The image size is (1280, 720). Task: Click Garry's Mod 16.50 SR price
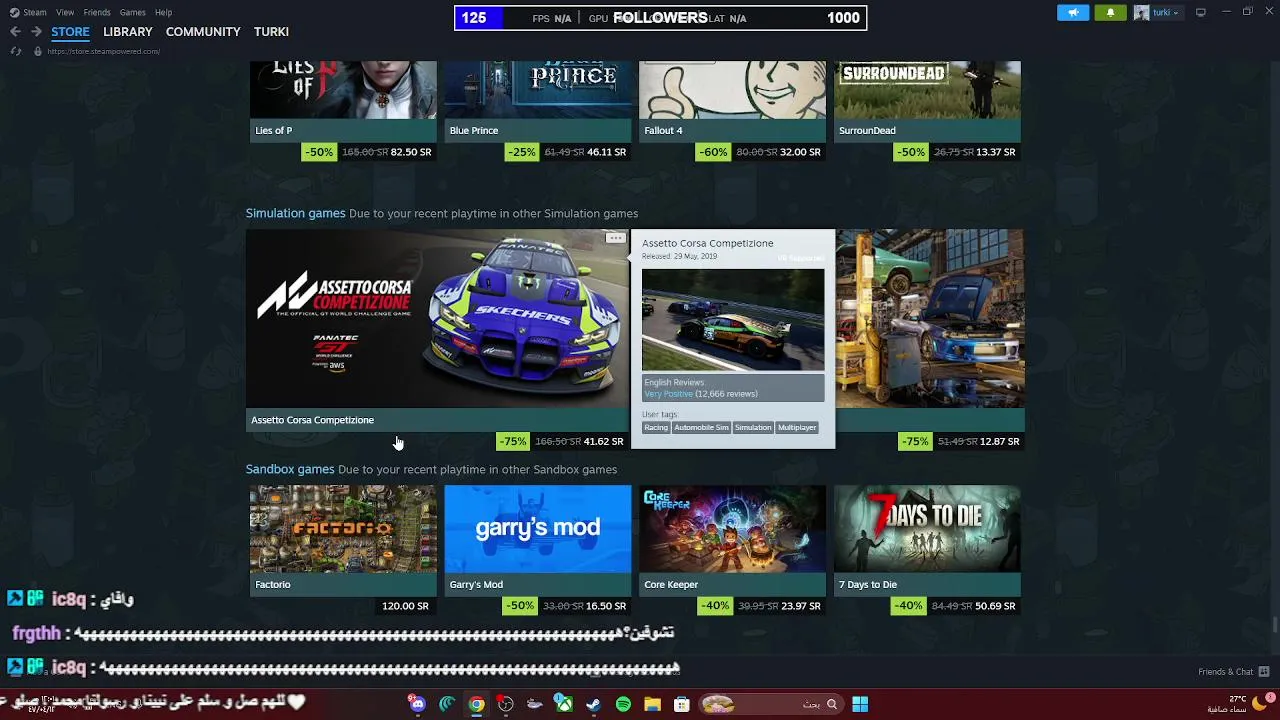pyautogui.click(x=605, y=606)
